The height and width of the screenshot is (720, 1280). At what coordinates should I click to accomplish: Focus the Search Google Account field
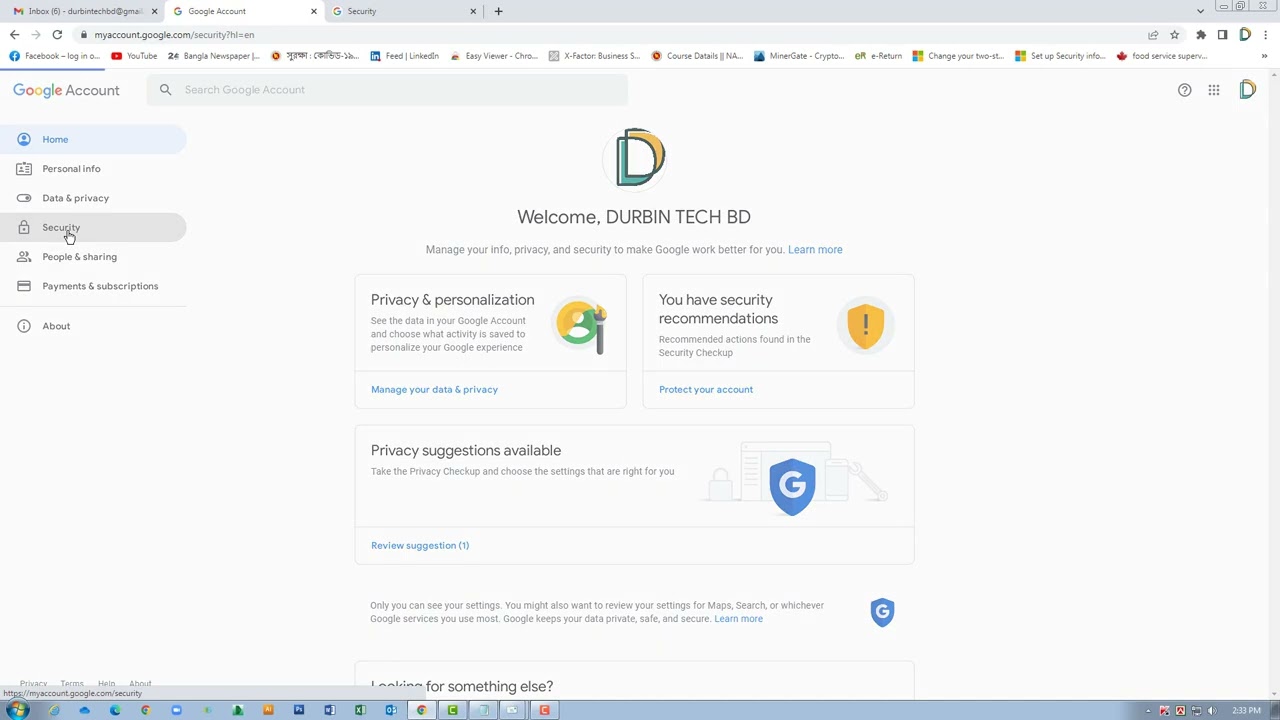(387, 90)
